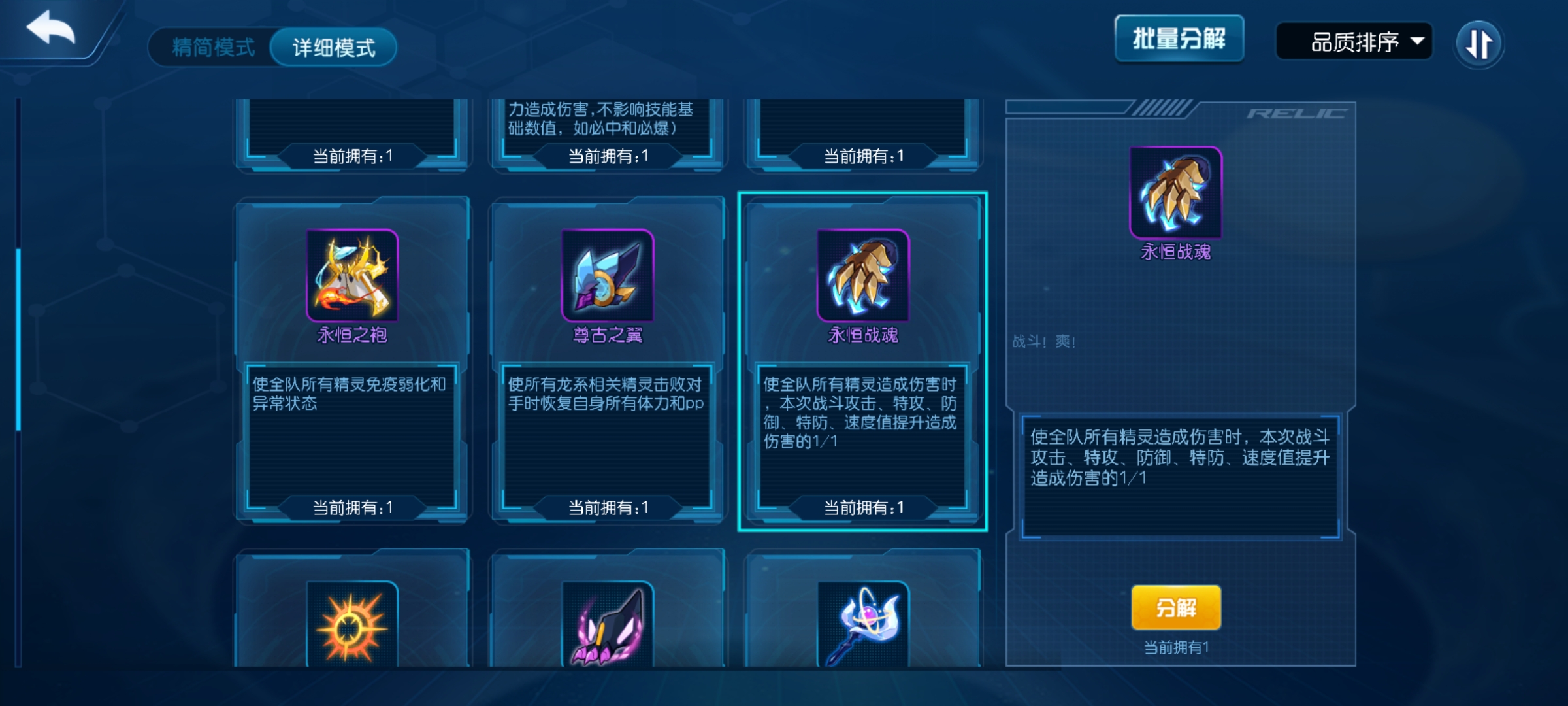Image resolution: width=1568 pixels, height=706 pixels.
Task: Toggle sort order with arrows icon
Action: [x=1479, y=44]
